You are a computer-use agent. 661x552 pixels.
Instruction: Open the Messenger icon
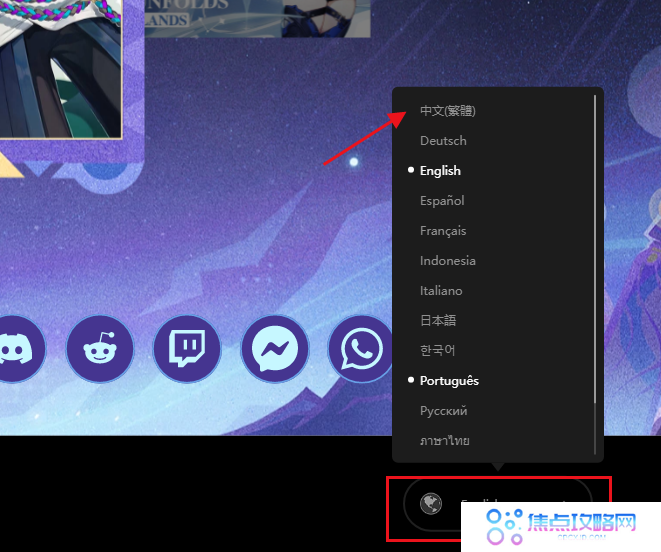pyautogui.click(x=274, y=349)
